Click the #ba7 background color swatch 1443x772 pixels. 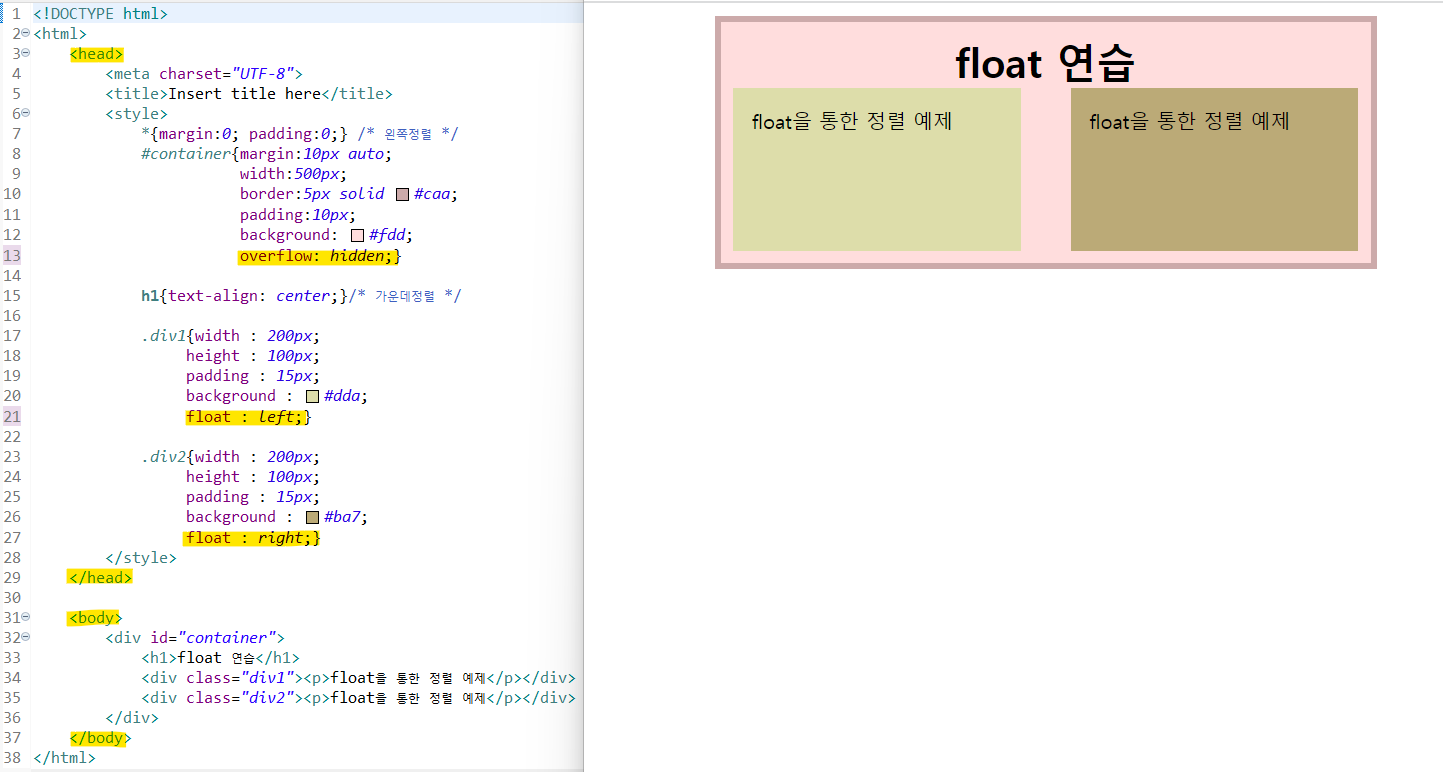[x=313, y=517]
